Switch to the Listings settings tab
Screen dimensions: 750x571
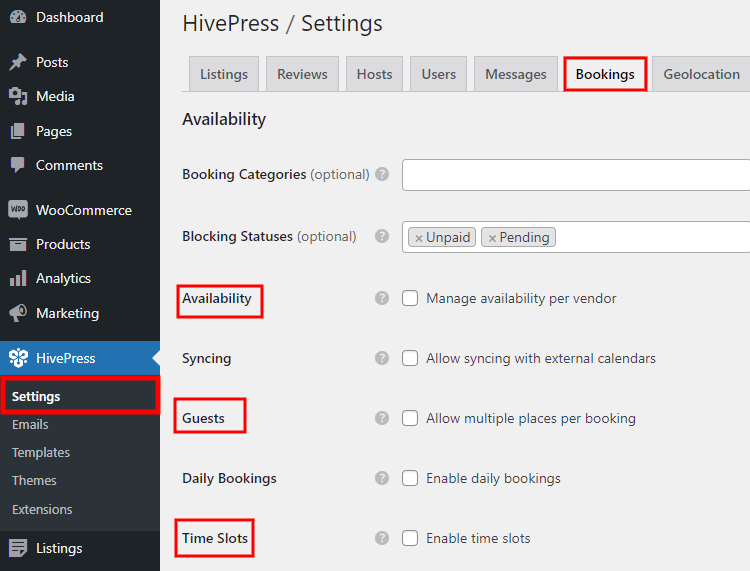(x=224, y=74)
